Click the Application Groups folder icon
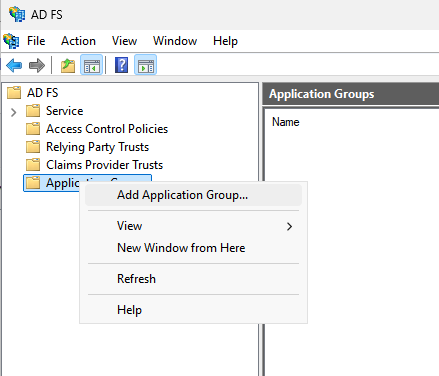Screen dimensions: 439x376 click(x=33, y=183)
